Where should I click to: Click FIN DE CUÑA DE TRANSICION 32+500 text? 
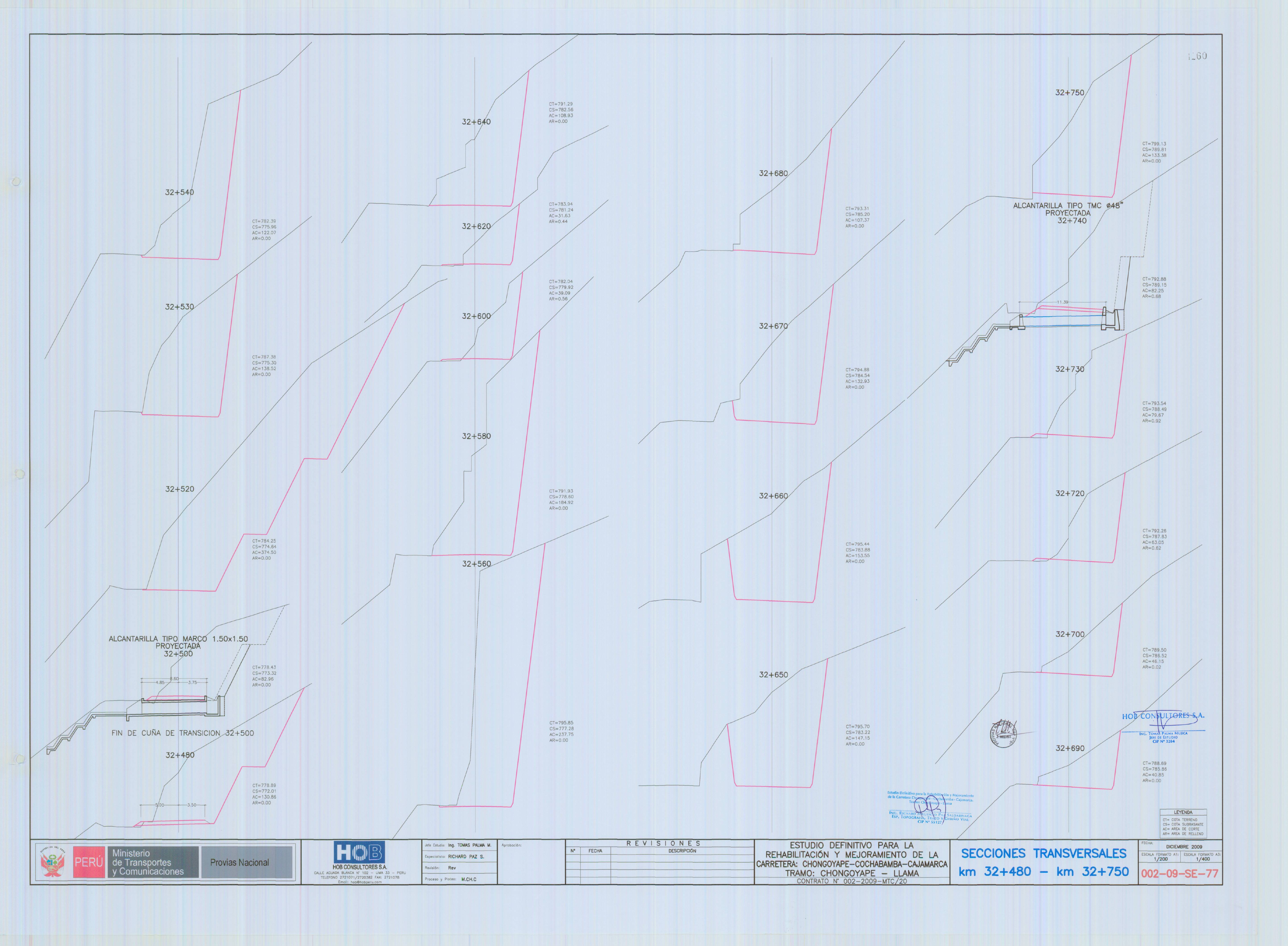(183, 733)
